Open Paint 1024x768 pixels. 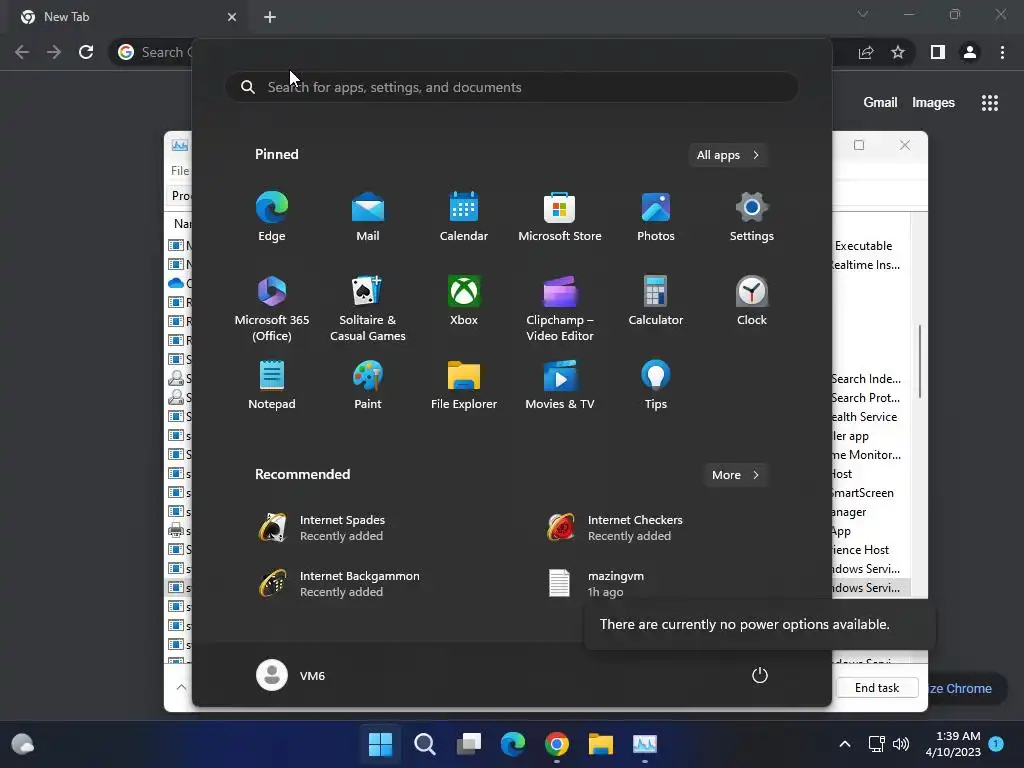pos(368,385)
